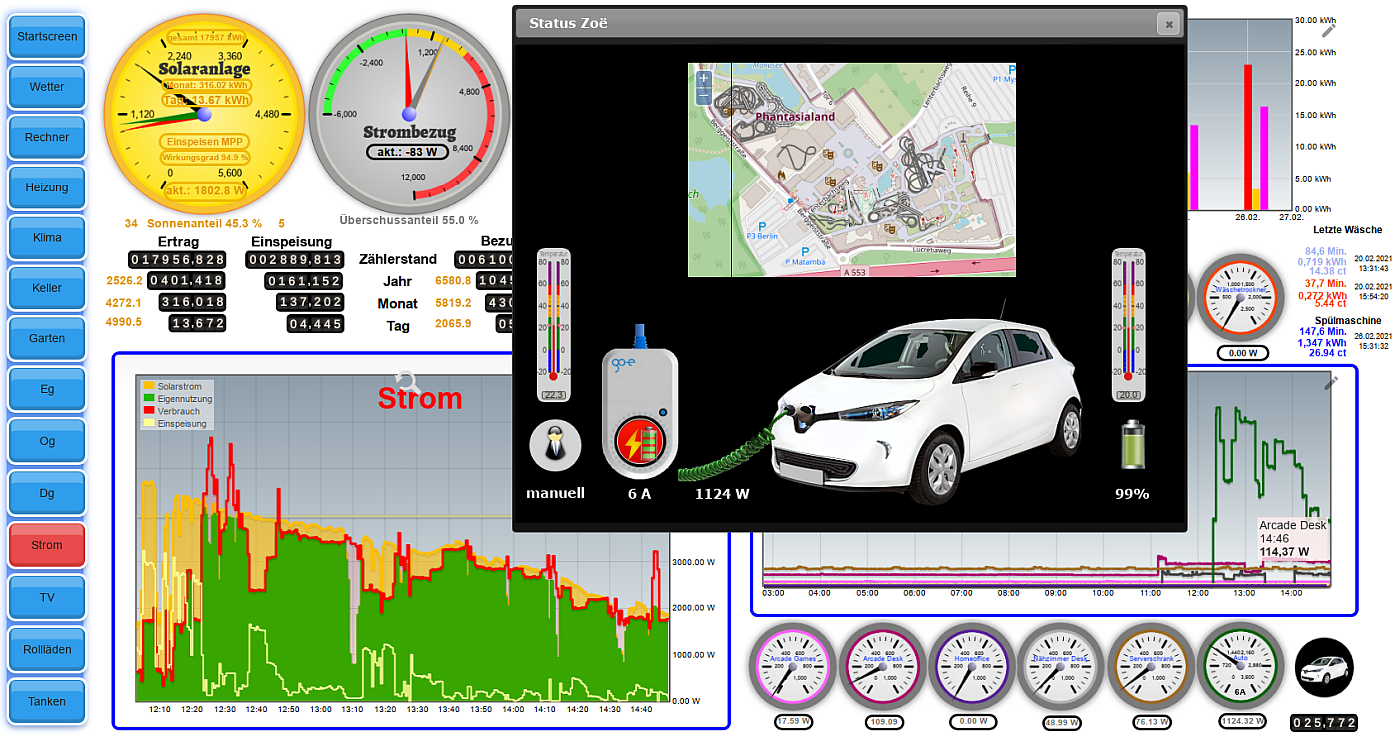The image size is (1400, 746).
Task: Click the green battery charge icon
Action: [1133, 444]
